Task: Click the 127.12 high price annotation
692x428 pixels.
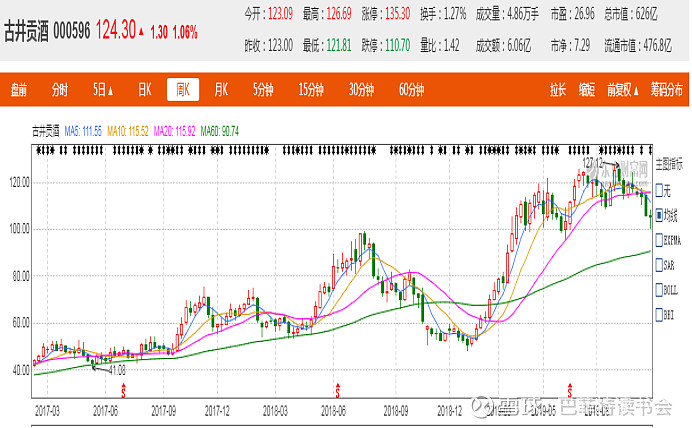Action: click(592, 163)
